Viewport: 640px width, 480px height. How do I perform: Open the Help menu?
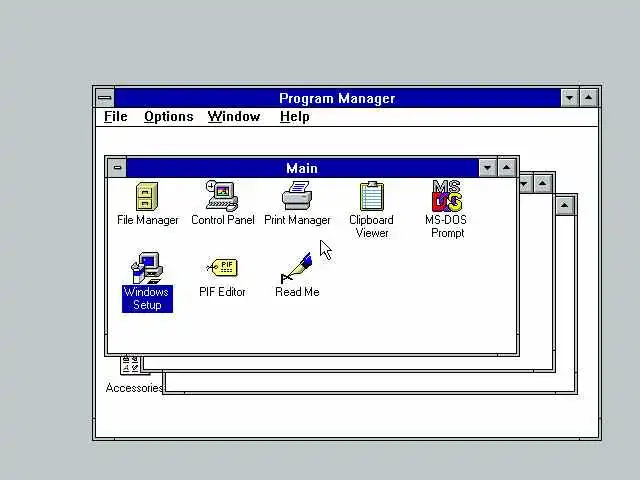pos(294,117)
